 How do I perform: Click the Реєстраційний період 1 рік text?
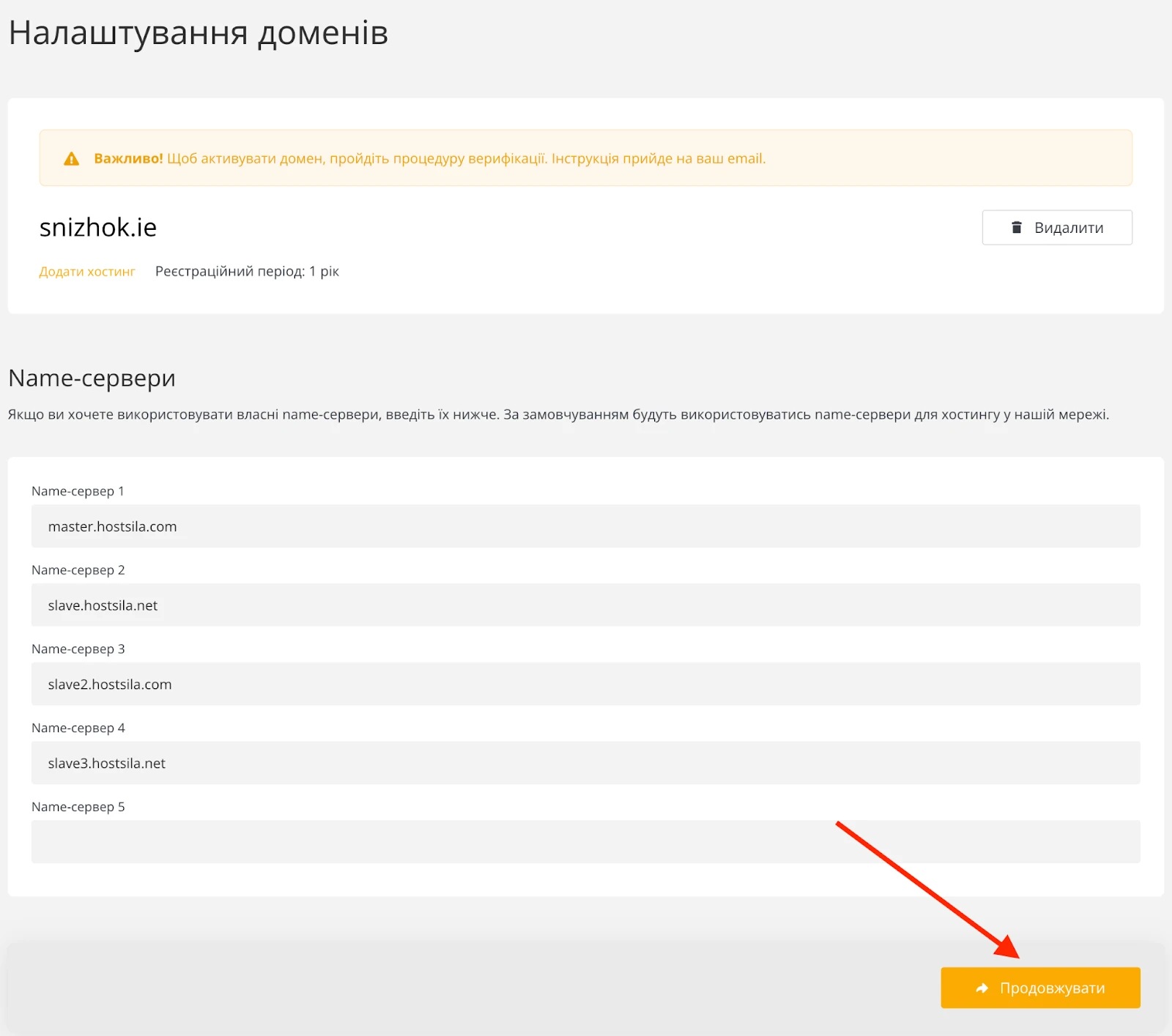pos(247,271)
